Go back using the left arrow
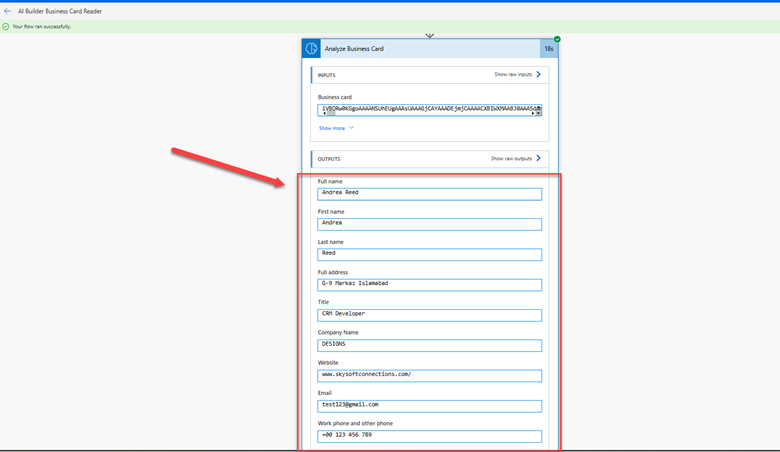Image resolution: width=780 pixels, height=452 pixels. (x=7, y=11)
